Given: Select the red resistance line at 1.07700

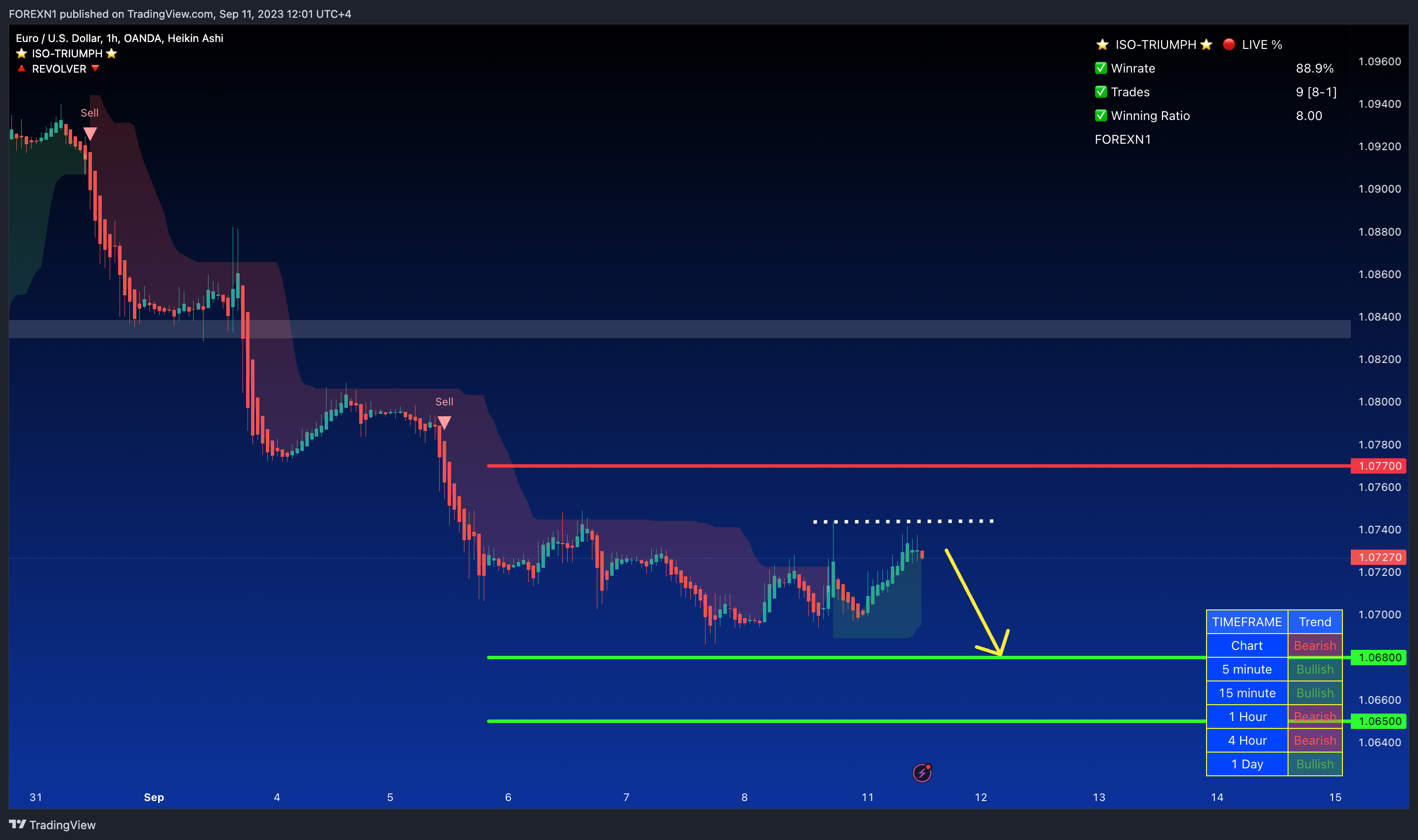Looking at the screenshot, I should (918, 466).
